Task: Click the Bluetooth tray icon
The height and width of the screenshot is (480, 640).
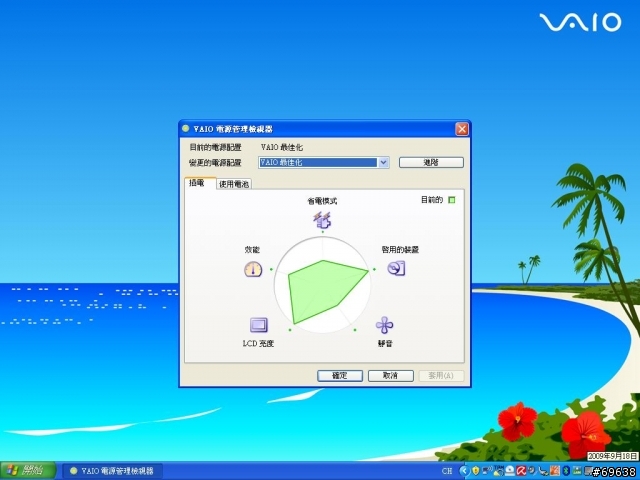Action: (566, 471)
